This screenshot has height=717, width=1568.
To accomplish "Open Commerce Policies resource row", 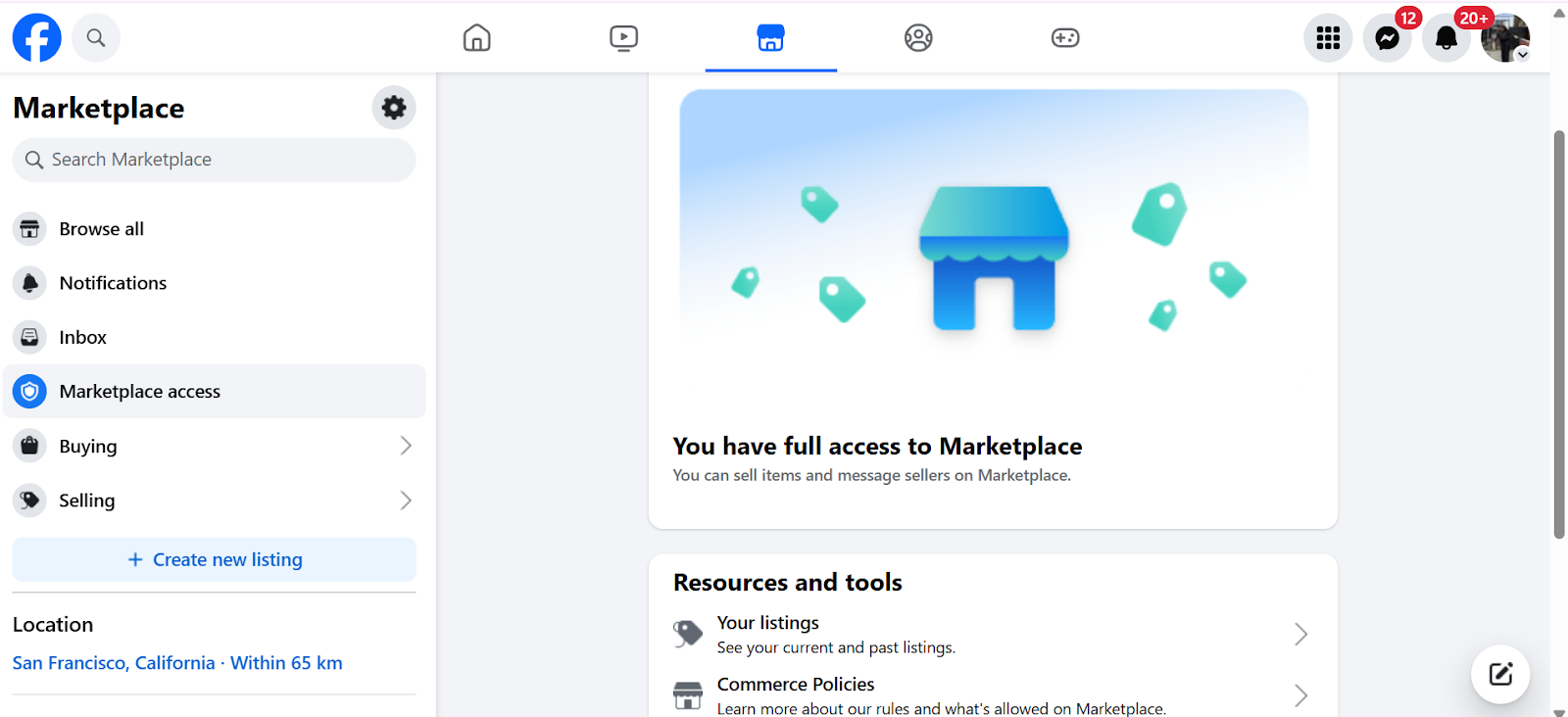I will (993, 695).
